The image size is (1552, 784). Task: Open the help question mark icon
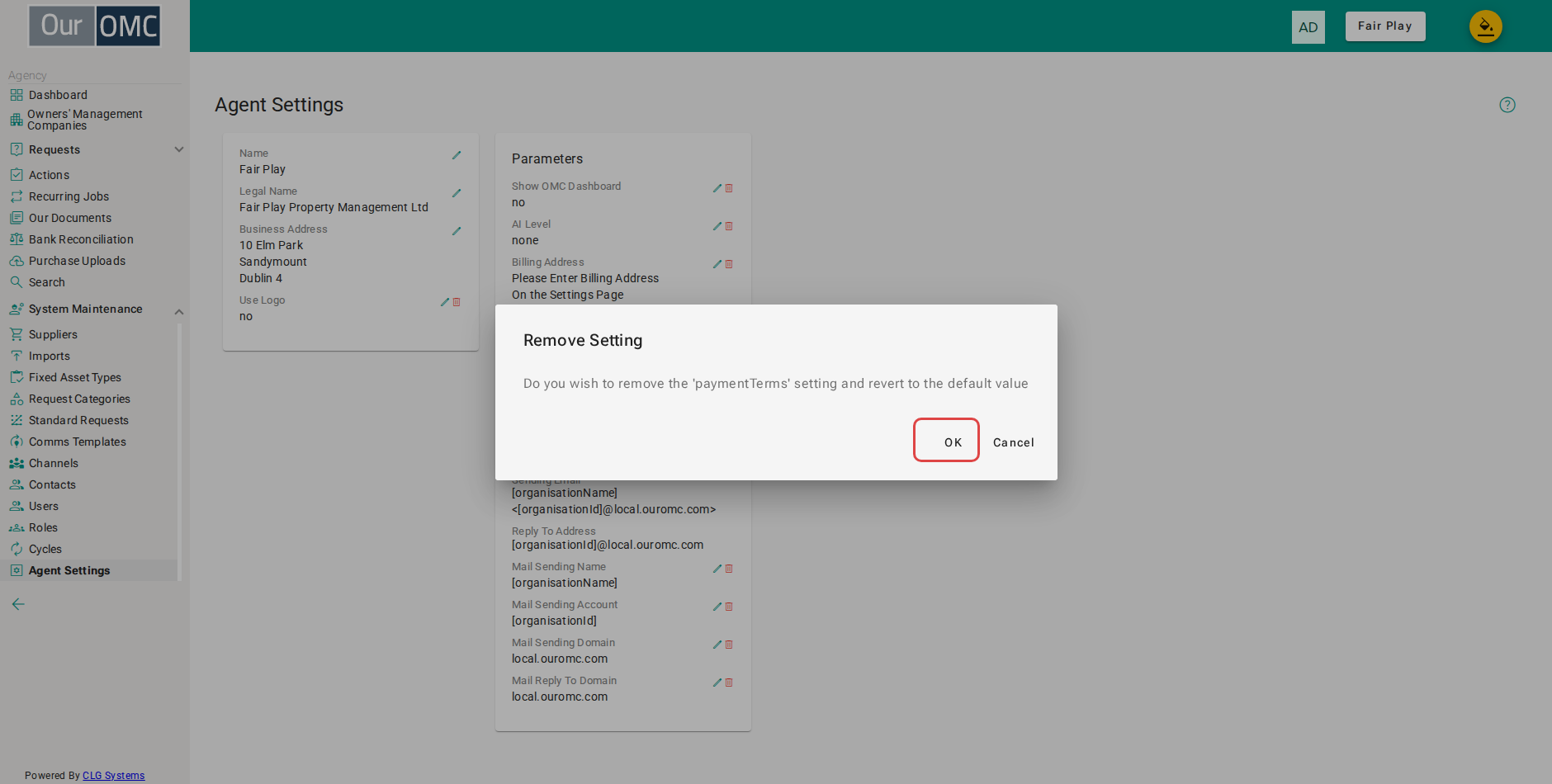coord(1507,105)
